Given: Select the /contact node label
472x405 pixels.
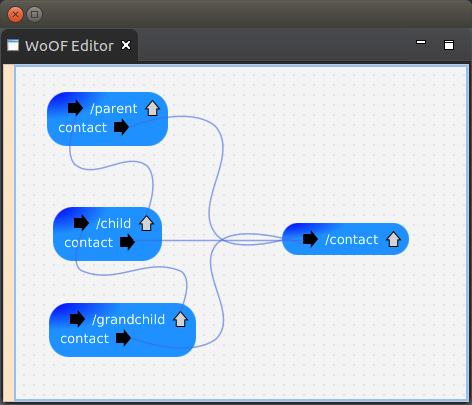Looking at the screenshot, I should pos(352,240).
